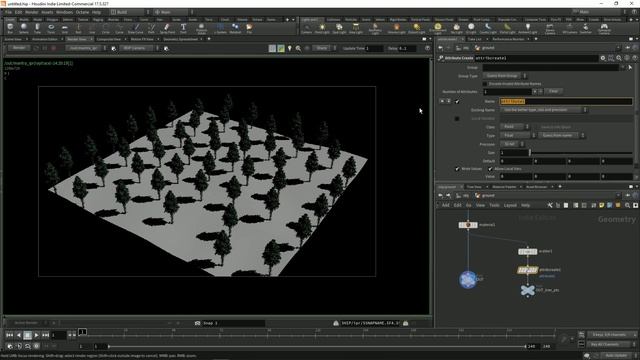
Task: Add a Point Light from shelf
Action: point(322,28)
